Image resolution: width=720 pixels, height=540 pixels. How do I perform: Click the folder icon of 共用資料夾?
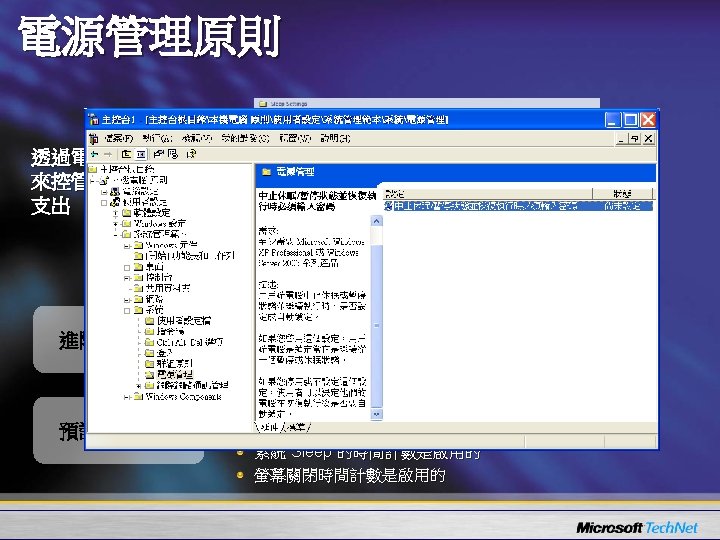(x=138, y=288)
